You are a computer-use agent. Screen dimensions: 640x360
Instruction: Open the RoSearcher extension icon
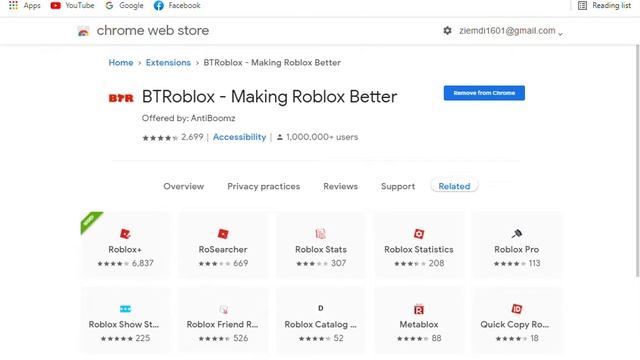223,234
